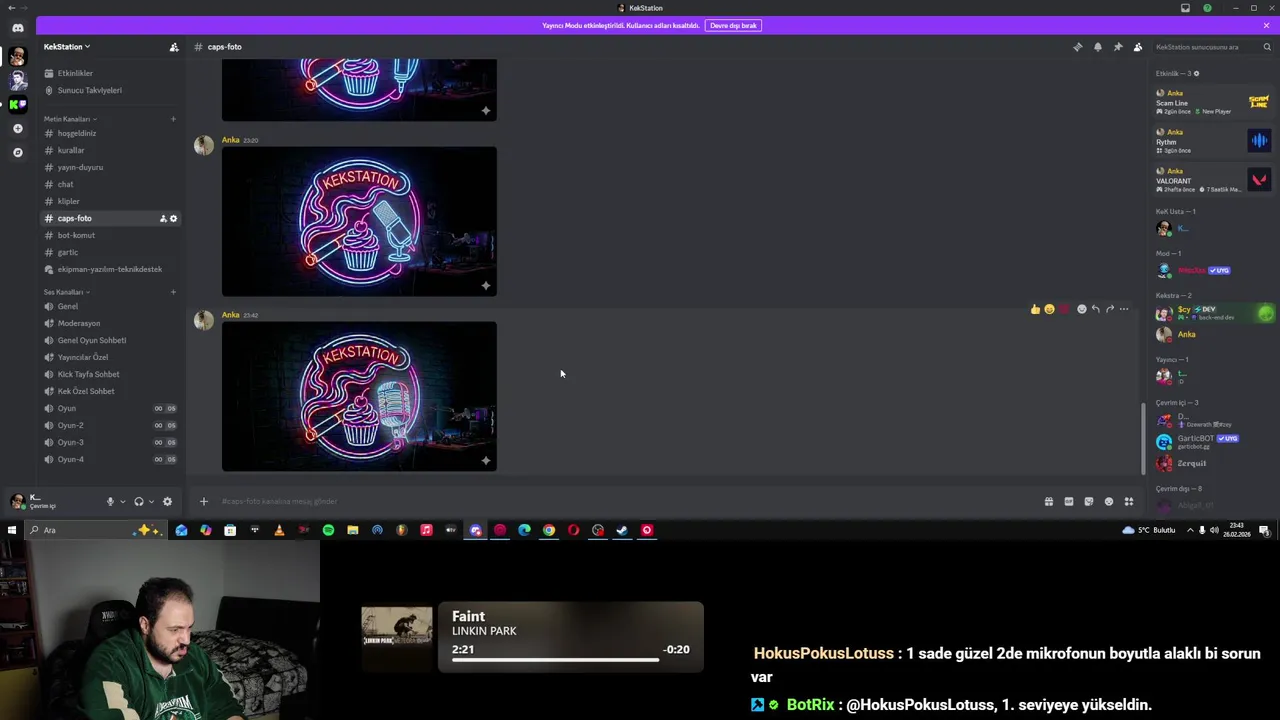Reply to Anka's 23:42 message
1280x720 pixels.
tap(1095, 309)
